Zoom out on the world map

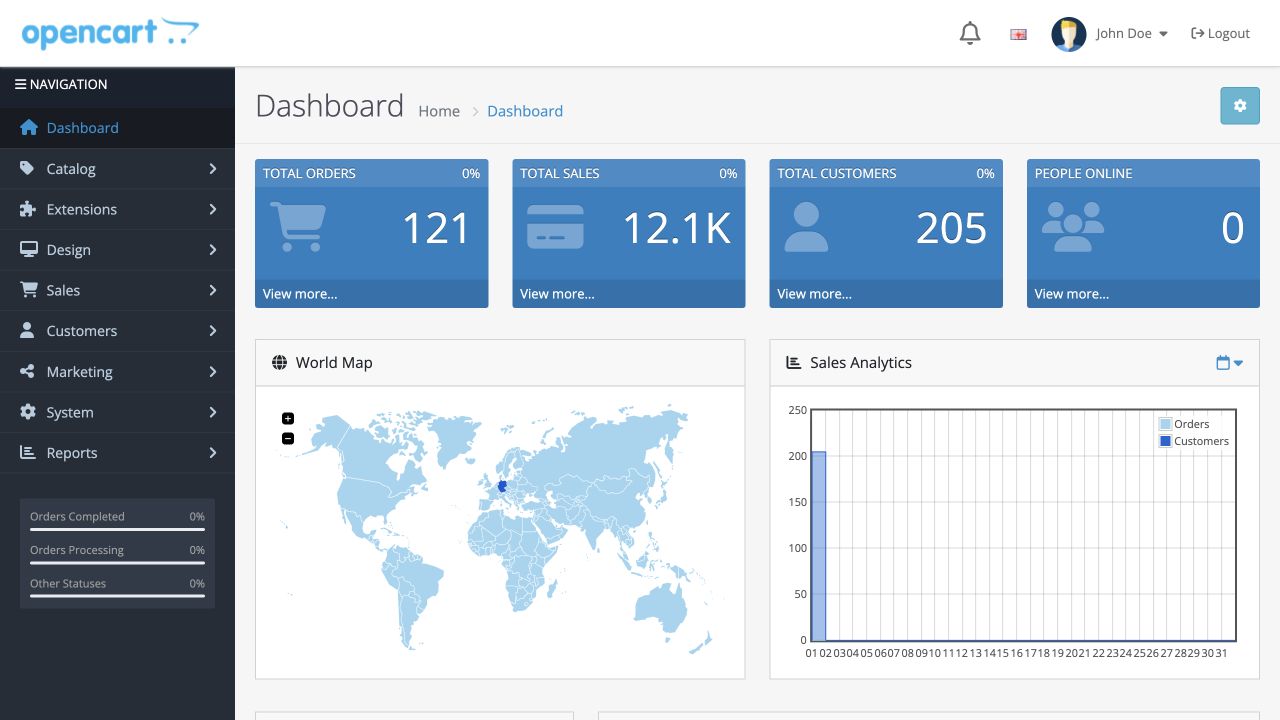point(288,438)
